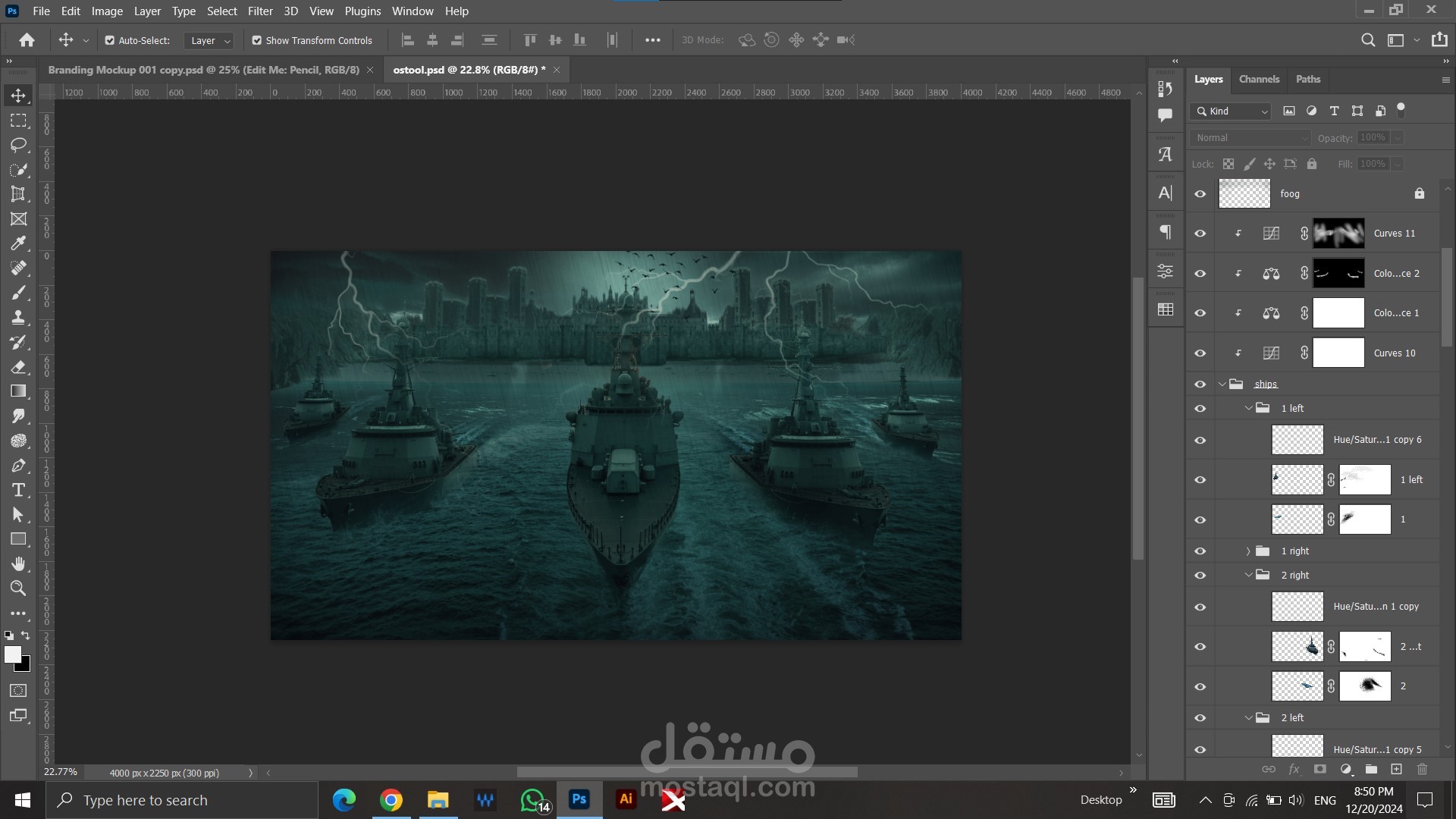Click the foreground color swatch
The width and height of the screenshot is (1456, 819).
pos(12,654)
